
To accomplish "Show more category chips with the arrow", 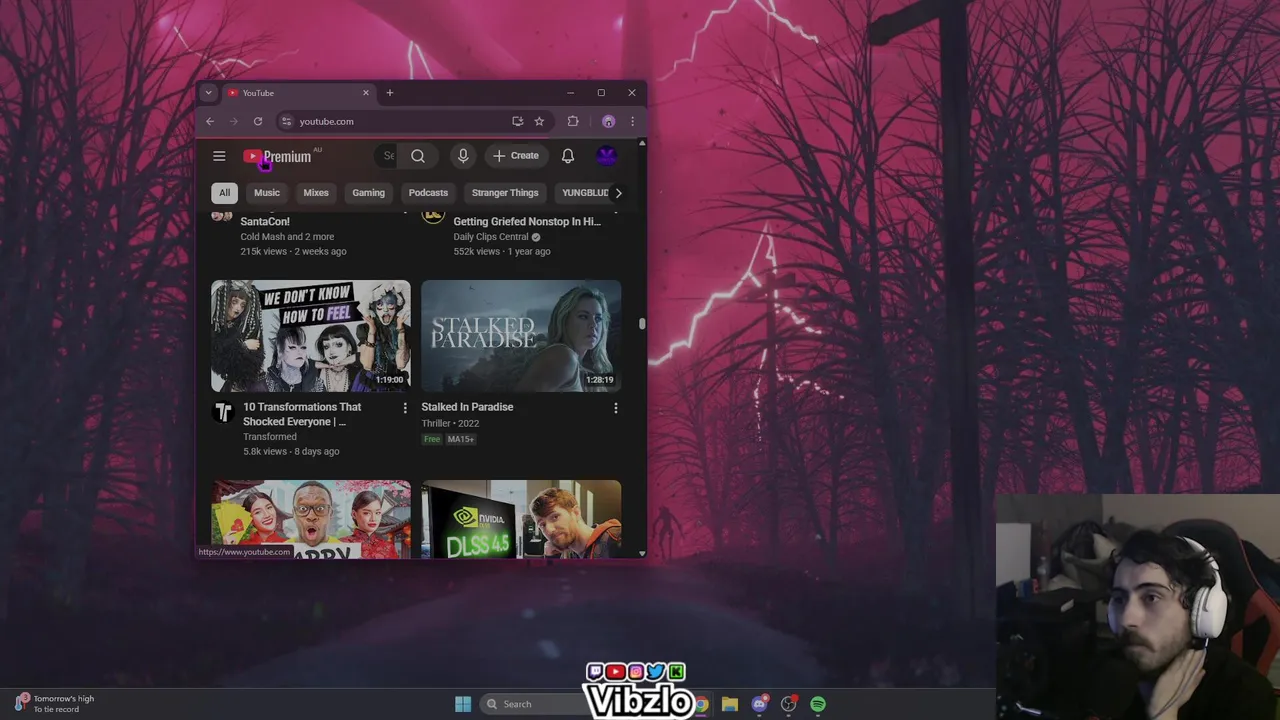I will tap(618, 193).
